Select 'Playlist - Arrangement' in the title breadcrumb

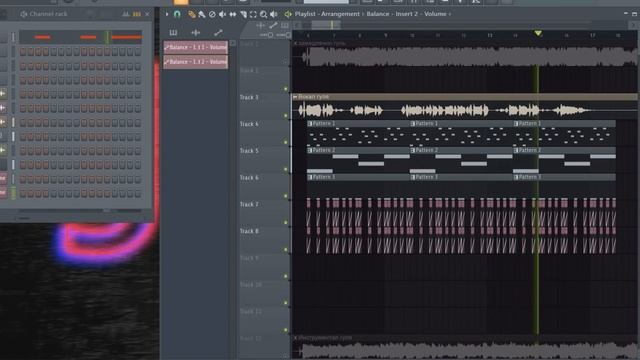[327, 14]
